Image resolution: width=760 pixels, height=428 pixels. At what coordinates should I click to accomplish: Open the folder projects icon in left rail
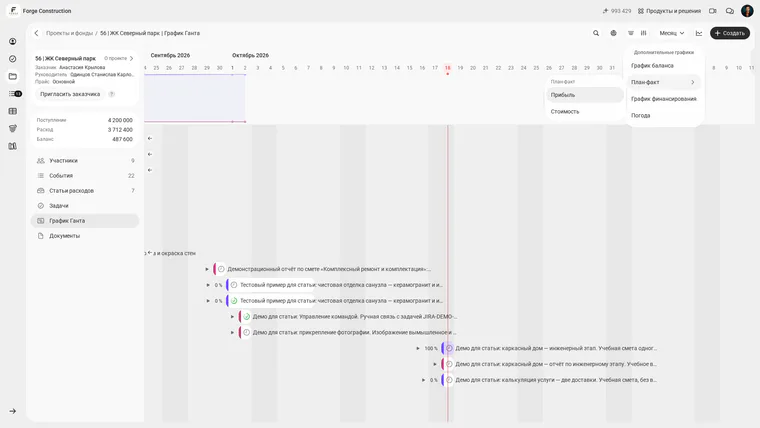click(13, 76)
